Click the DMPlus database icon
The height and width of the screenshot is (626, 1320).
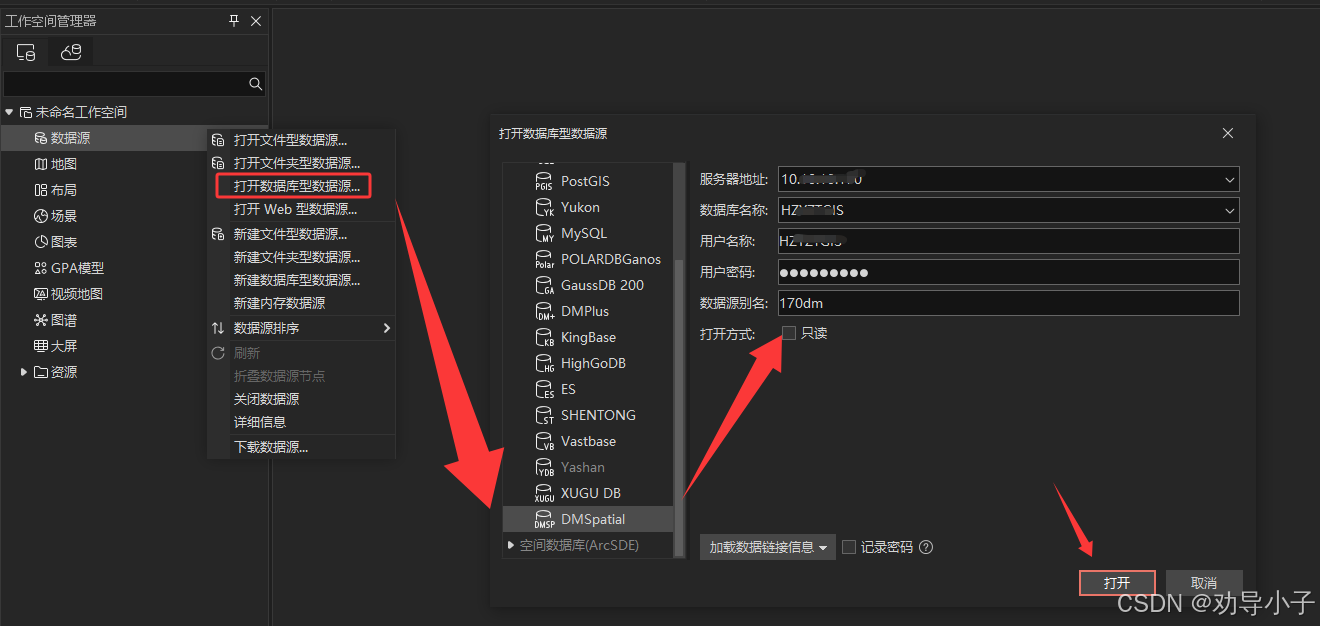pos(544,312)
